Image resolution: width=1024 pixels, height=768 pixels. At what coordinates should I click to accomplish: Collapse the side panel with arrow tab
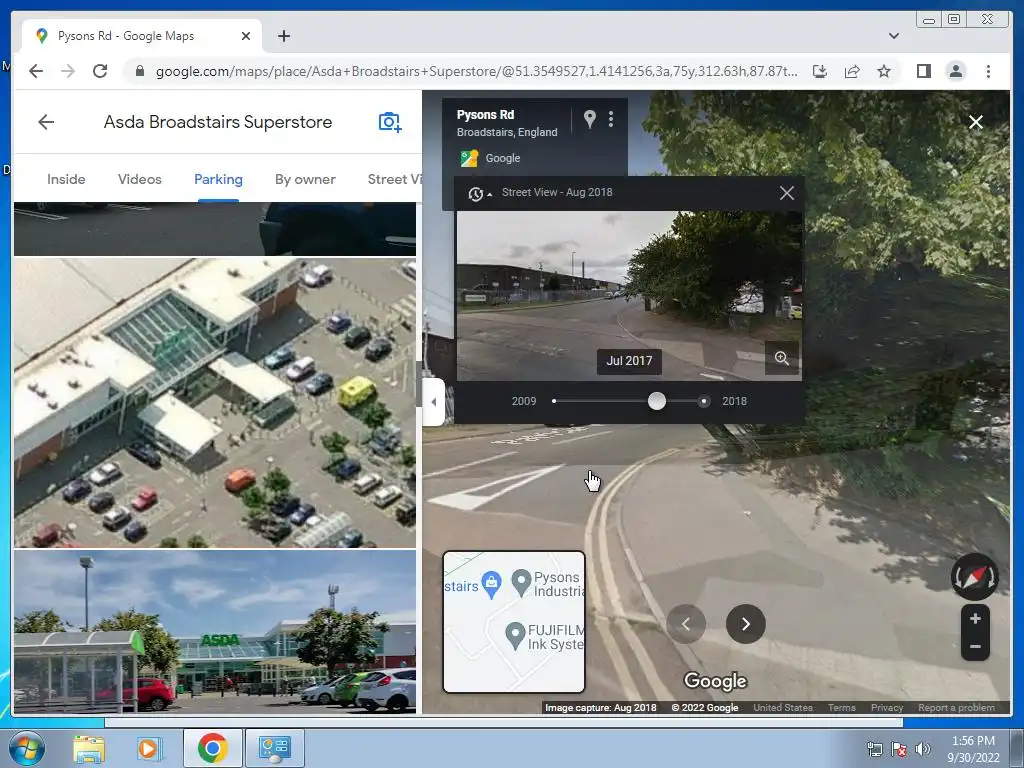(x=434, y=402)
